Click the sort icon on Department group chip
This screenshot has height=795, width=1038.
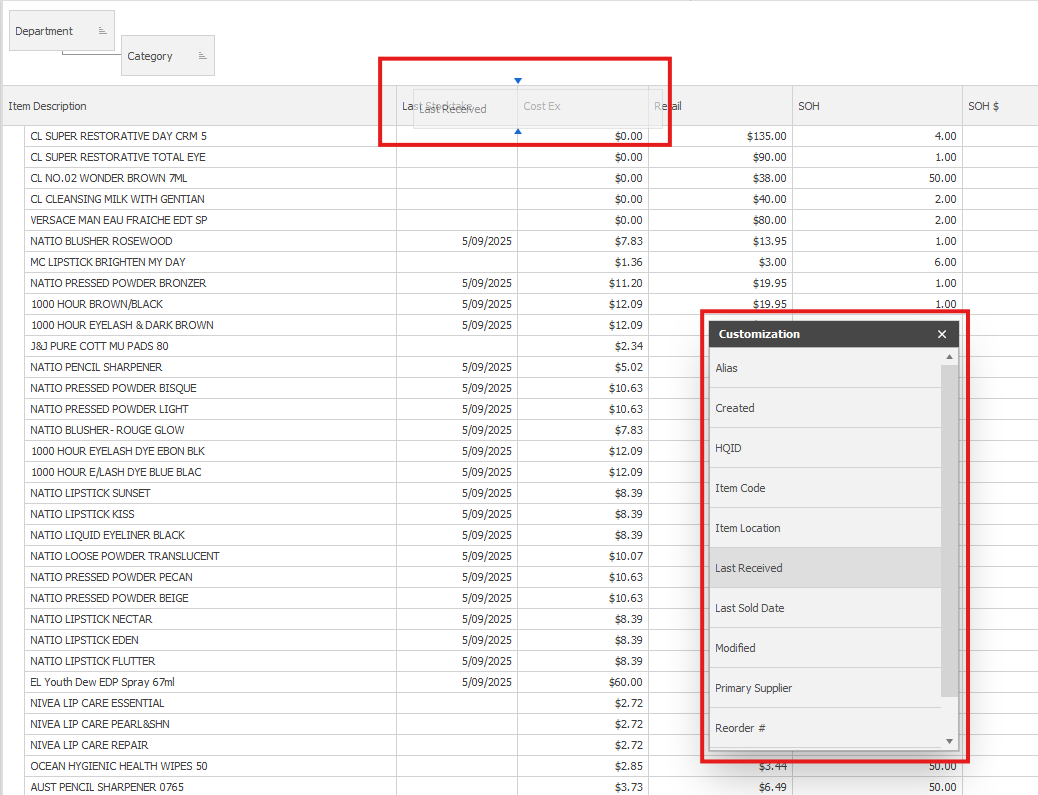(102, 32)
